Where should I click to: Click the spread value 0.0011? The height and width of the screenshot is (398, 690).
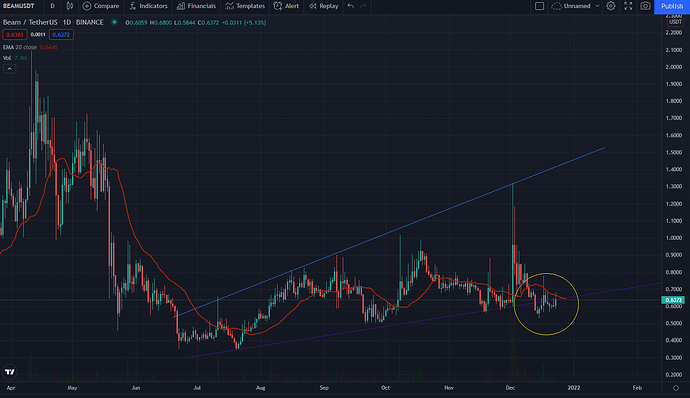(38, 34)
